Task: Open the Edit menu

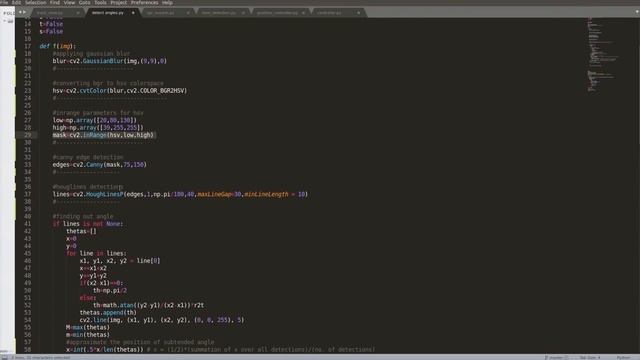Action: 16,2
